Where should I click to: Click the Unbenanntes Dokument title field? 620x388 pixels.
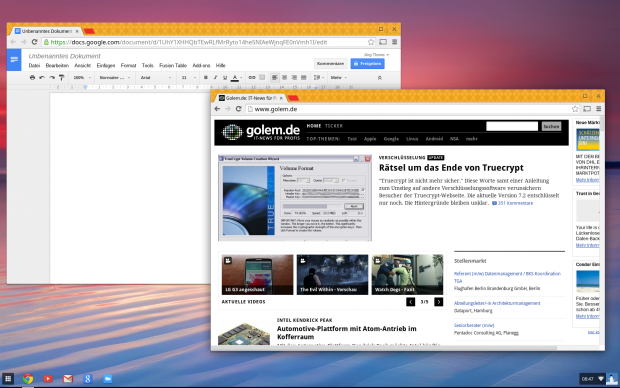tap(64, 56)
